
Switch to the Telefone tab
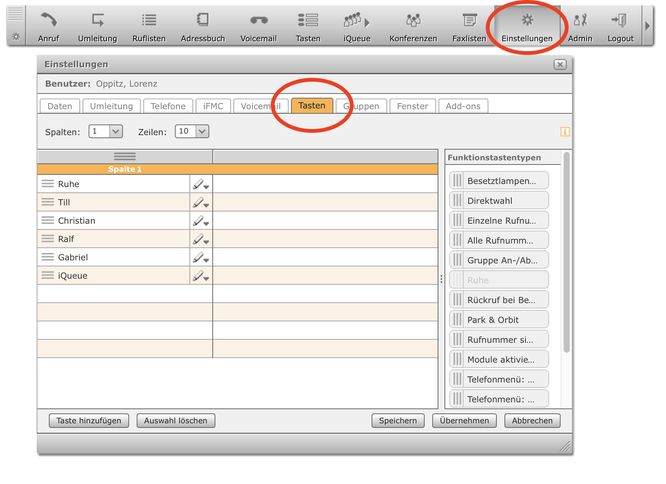168,106
